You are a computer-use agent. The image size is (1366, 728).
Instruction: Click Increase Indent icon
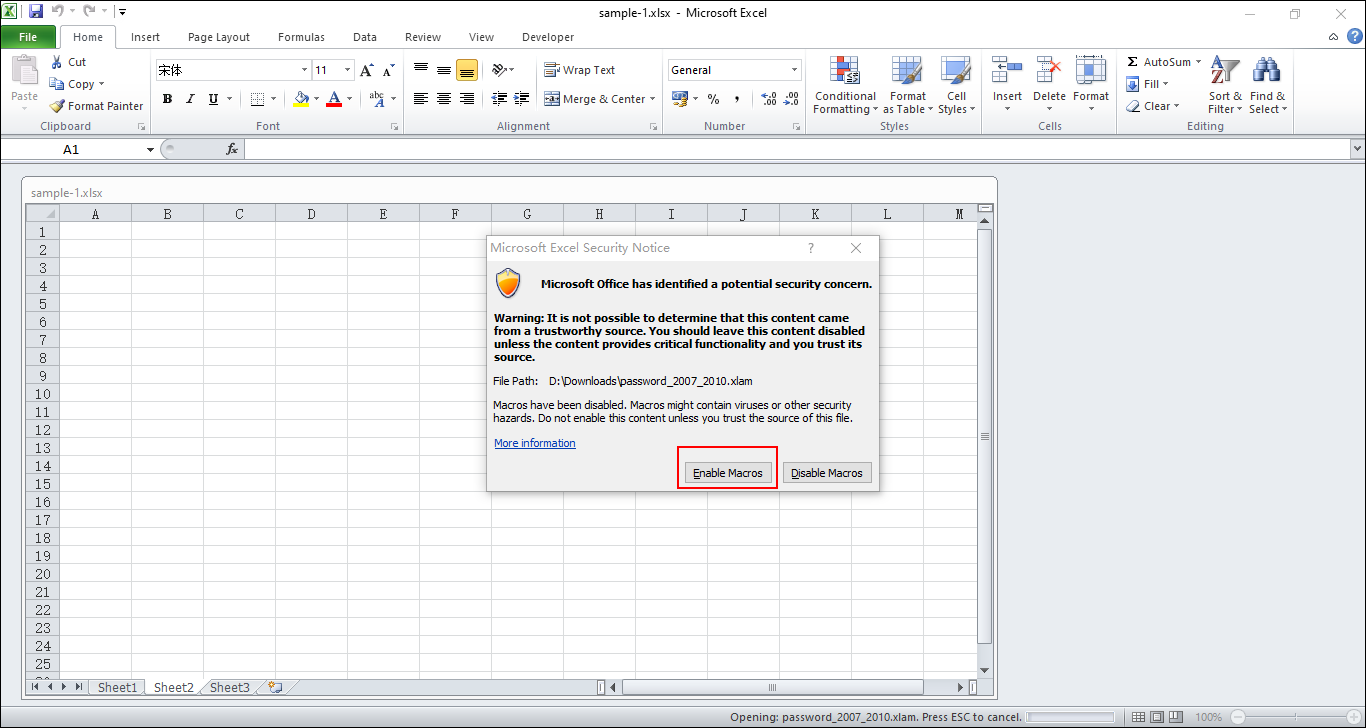coord(522,99)
